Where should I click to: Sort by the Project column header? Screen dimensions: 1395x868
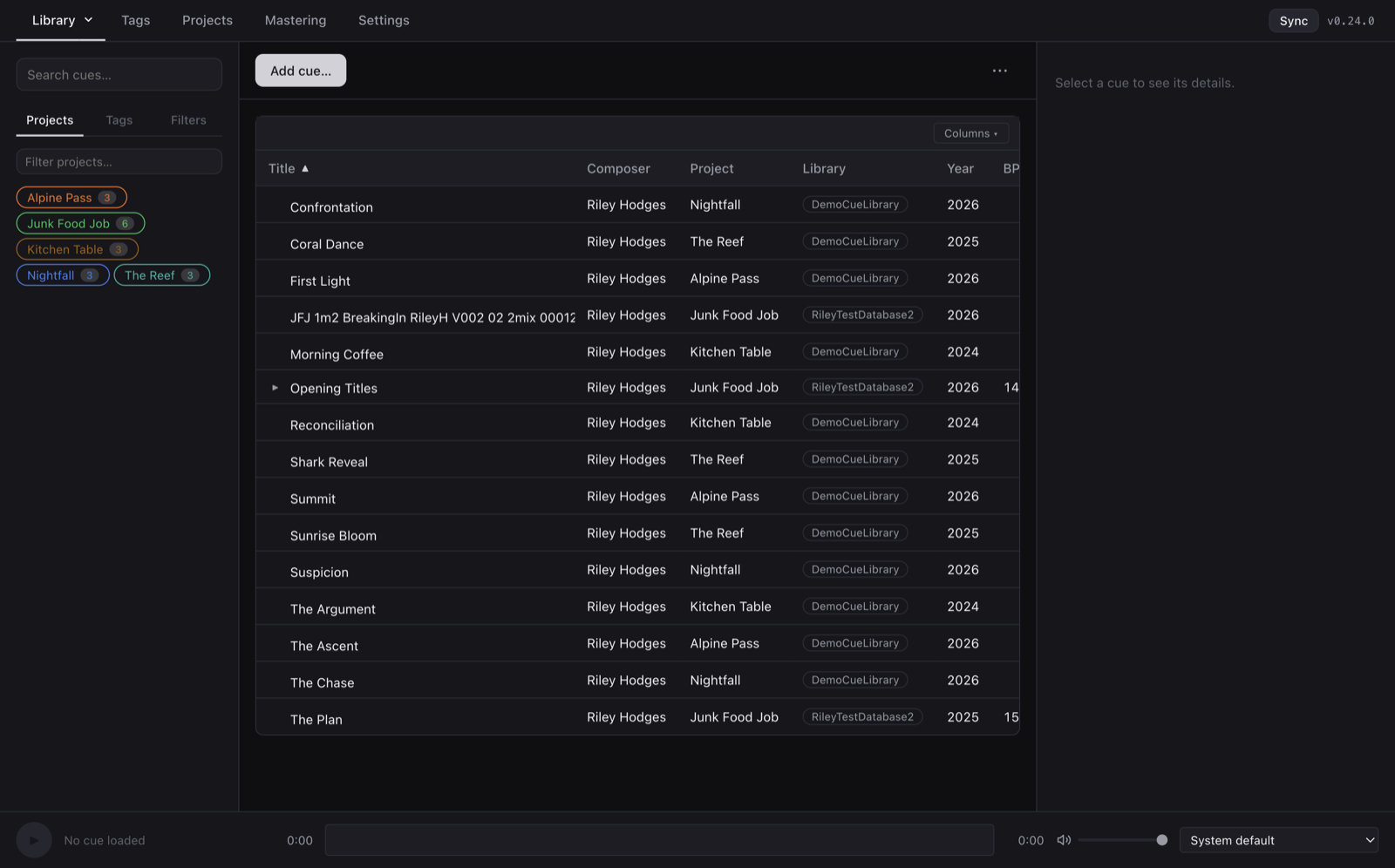(711, 168)
